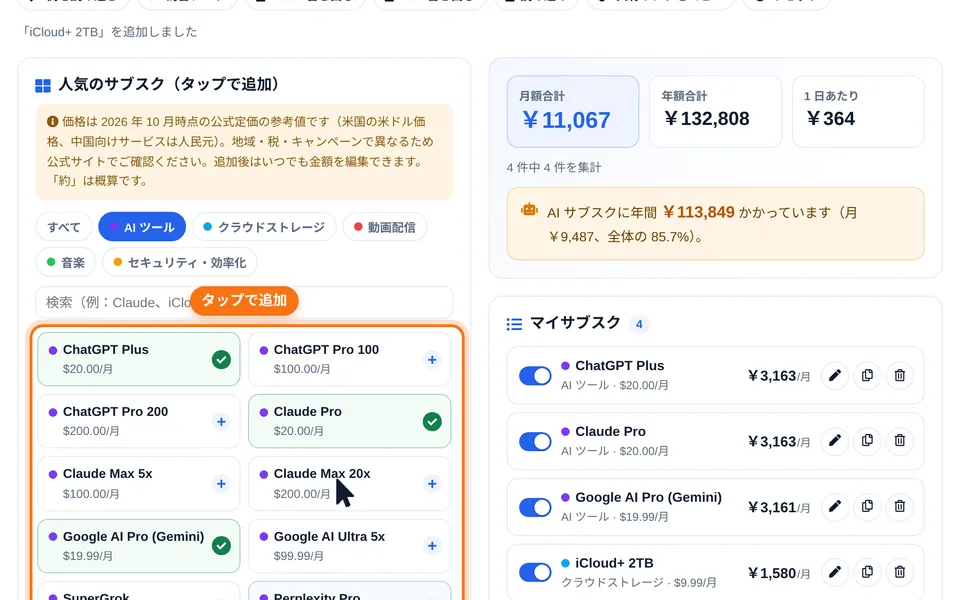Click the Claude Pro preset card
This screenshot has width=960, height=600.
(350, 421)
